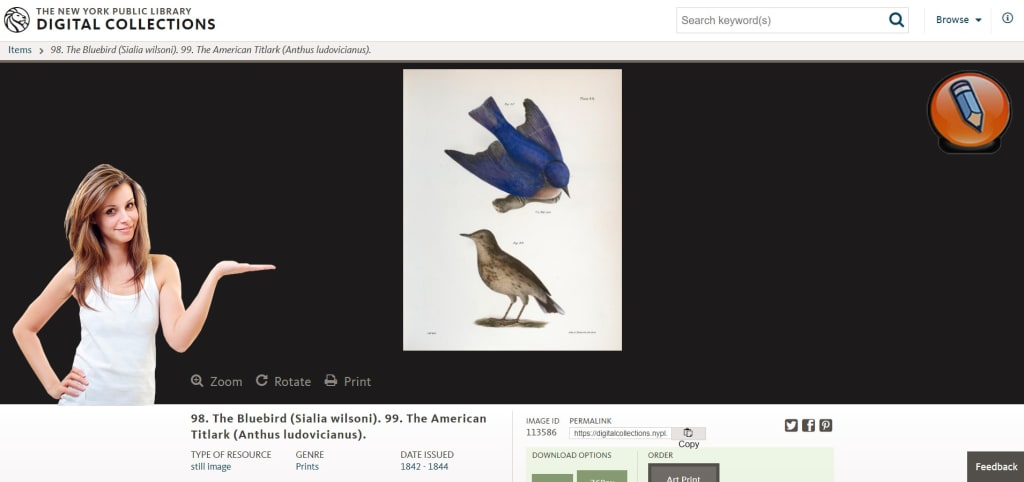Click the bluebird print image

tap(512, 210)
